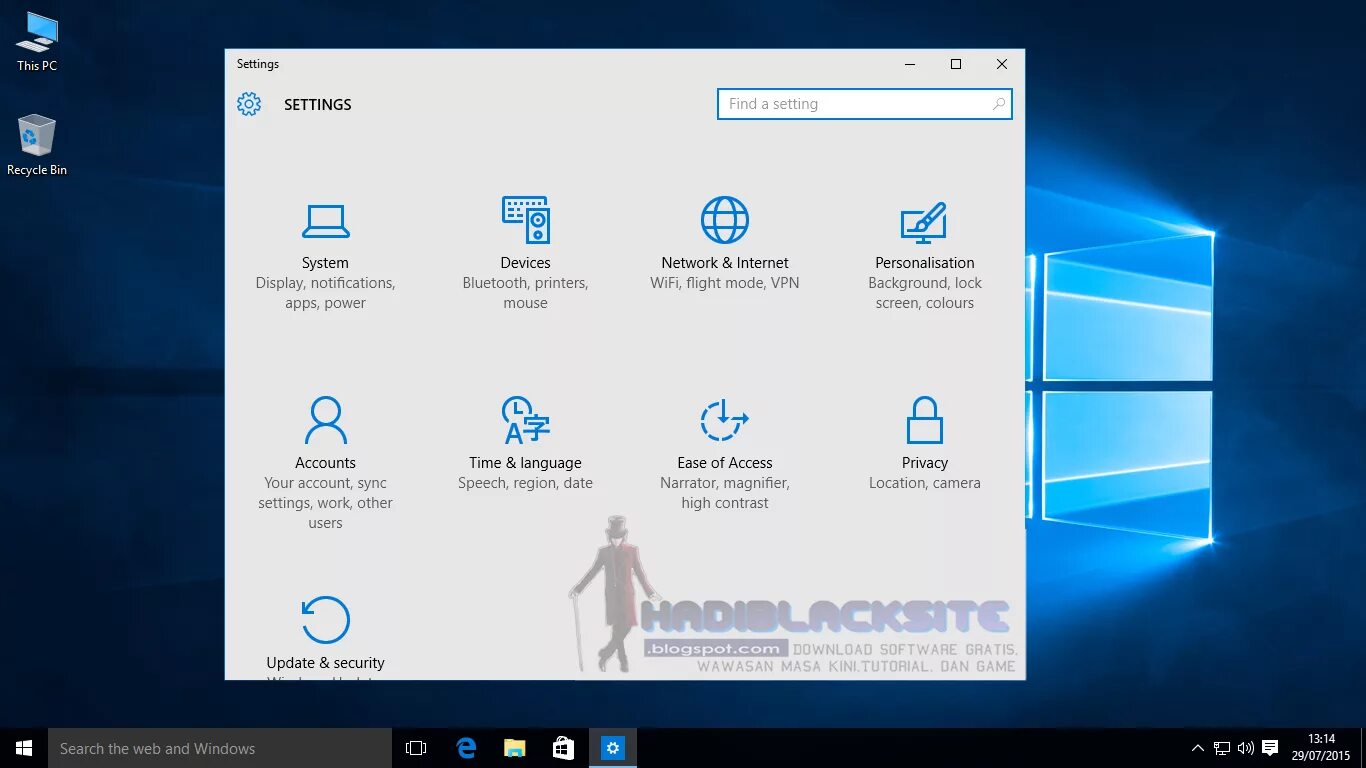Open the Store from the taskbar
Viewport: 1366px width, 768px height.
pyautogui.click(x=563, y=748)
